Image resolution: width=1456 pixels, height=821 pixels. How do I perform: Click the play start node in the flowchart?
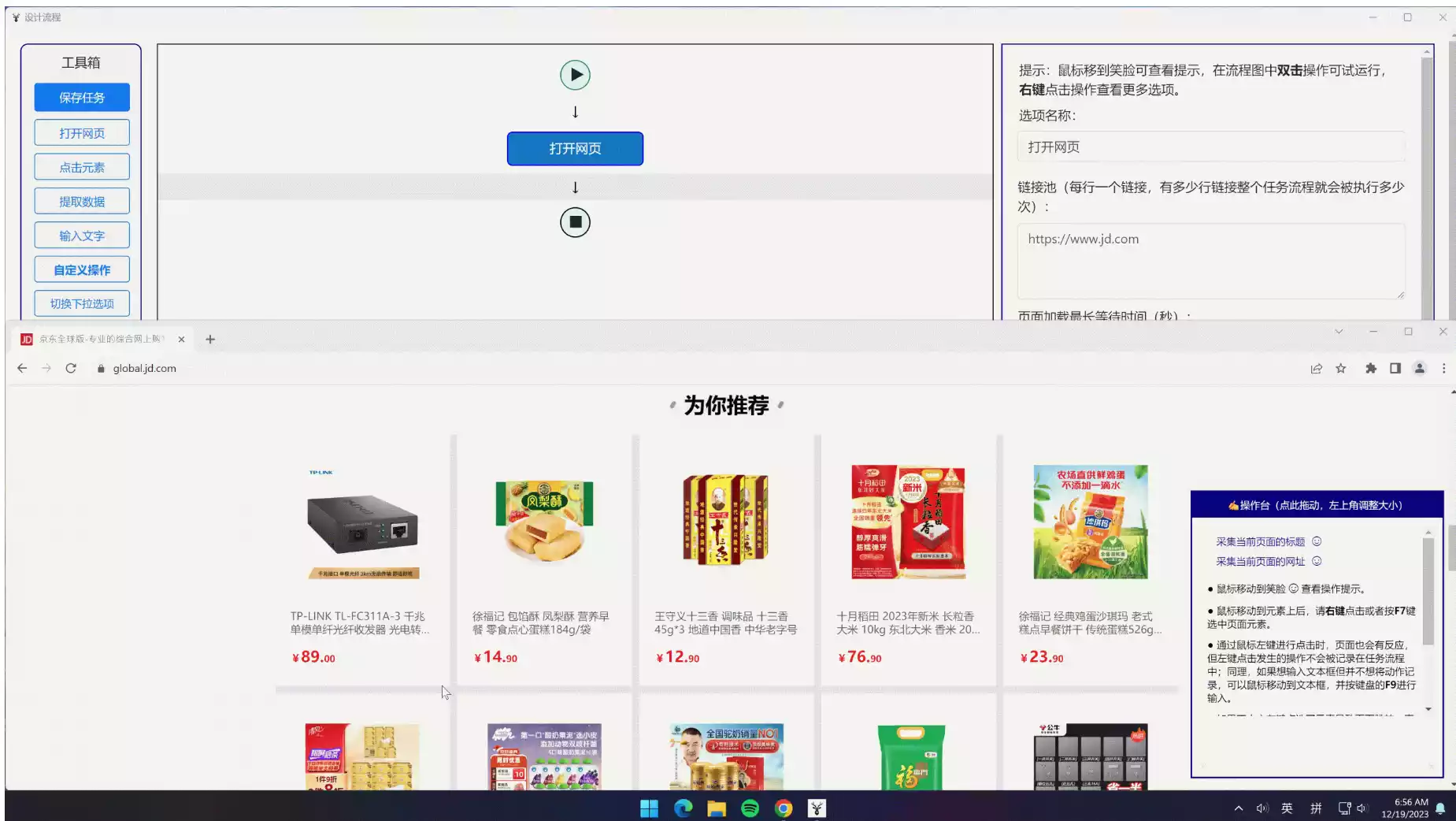(x=575, y=75)
